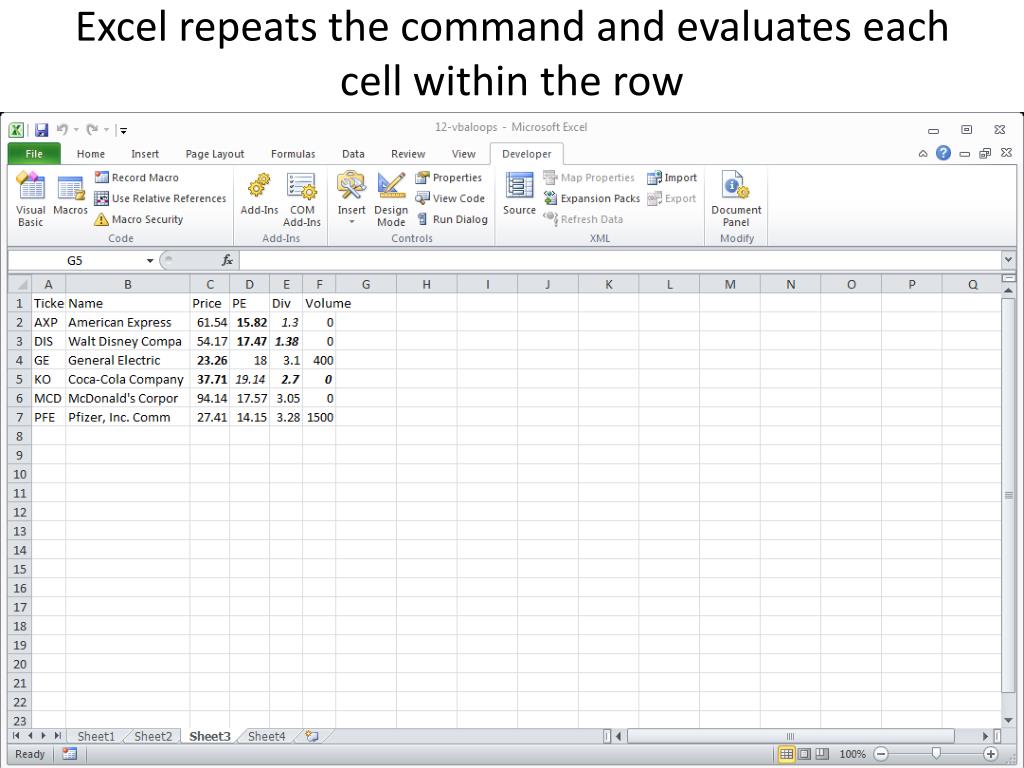Image resolution: width=1024 pixels, height=768 pixels.
Task: Click the Select All corner button
Action: tap(20, 284)
